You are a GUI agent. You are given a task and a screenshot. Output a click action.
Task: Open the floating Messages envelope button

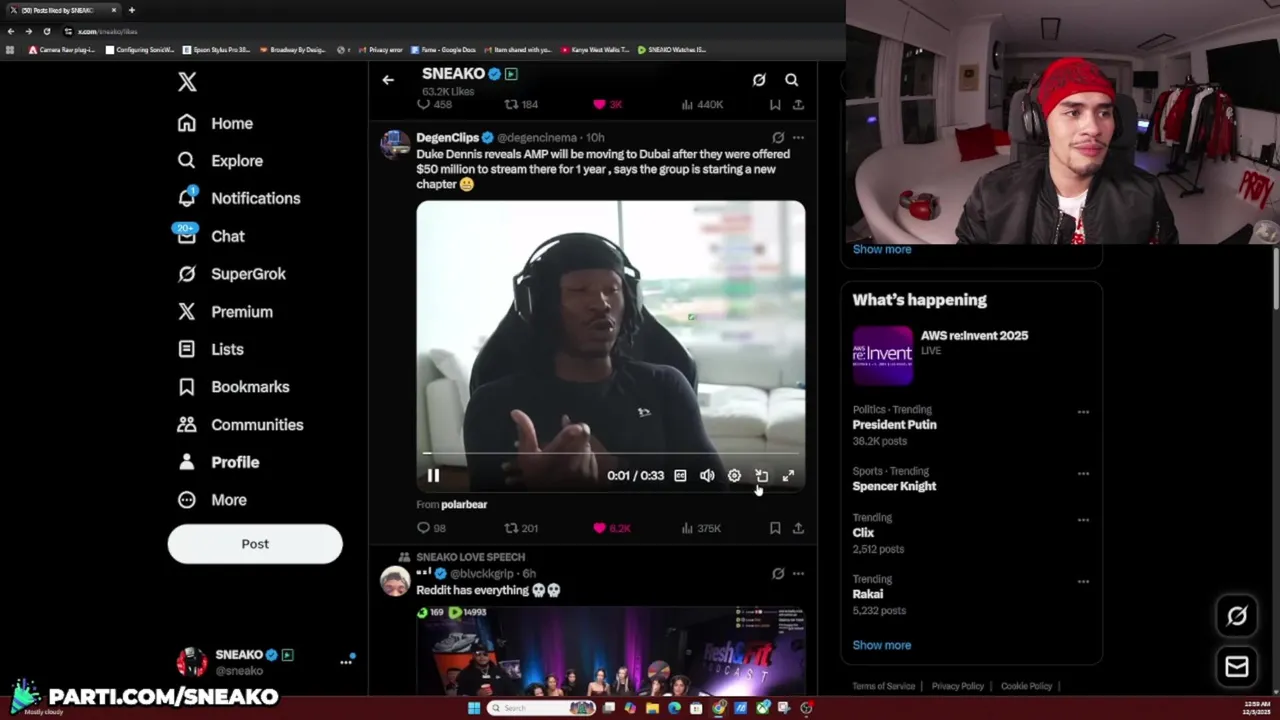point(1236,666)
